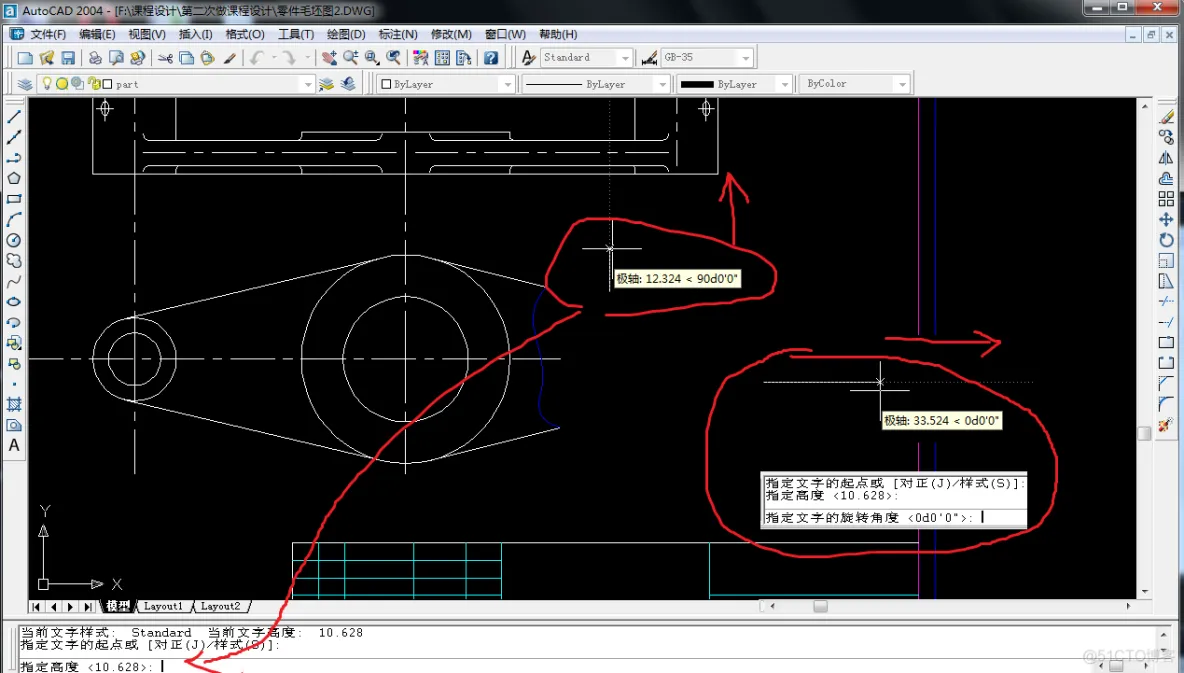Viewport: 1184px width, 673px height.
Task: Open the Undo history dropdown arrow
Action: [x=273, y=57]
